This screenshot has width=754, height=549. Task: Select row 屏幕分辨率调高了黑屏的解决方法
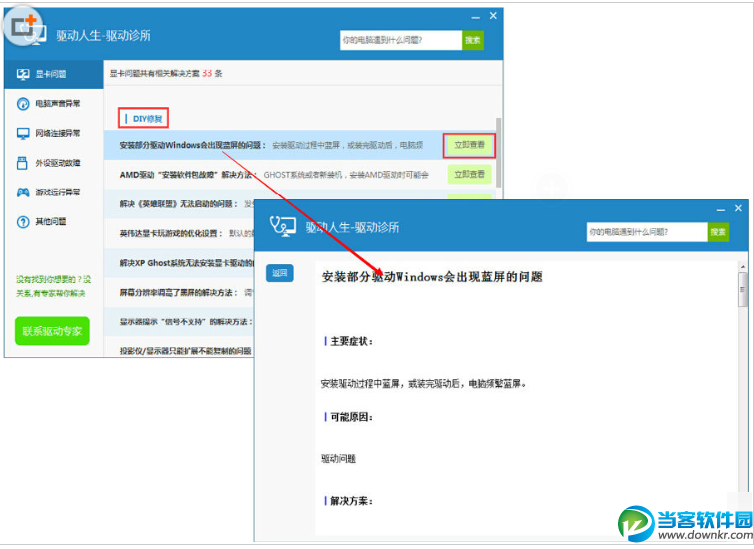(x=179, y=292)
